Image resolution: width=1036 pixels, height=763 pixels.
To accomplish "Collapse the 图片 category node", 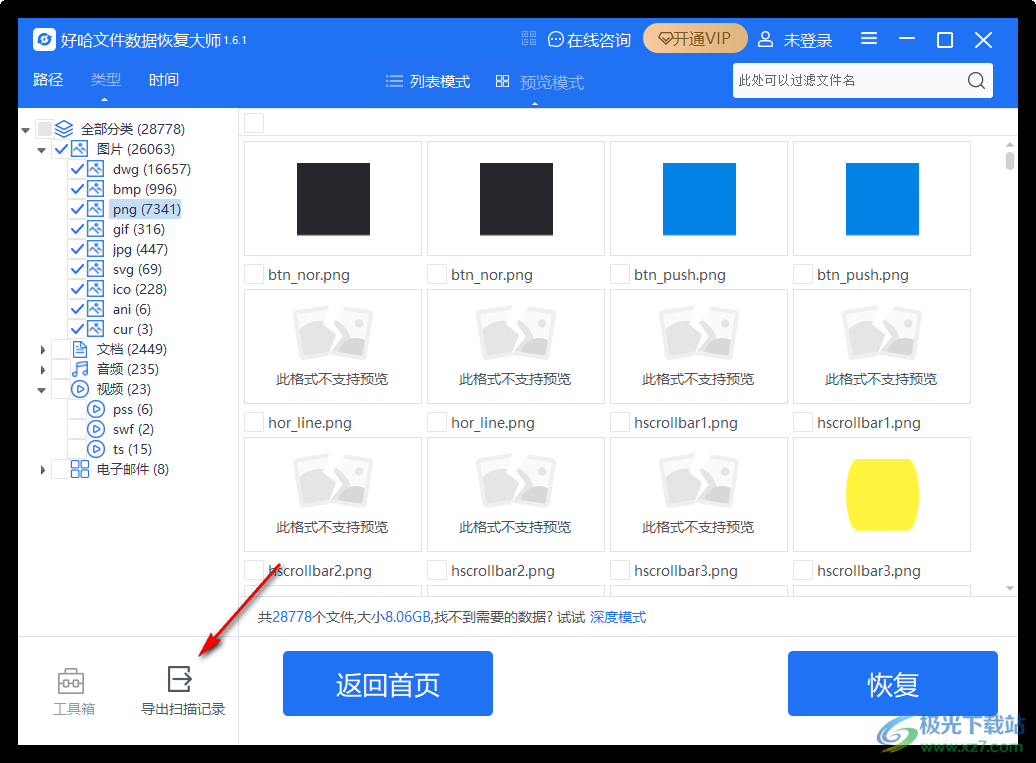I will (x=42, y=150).
